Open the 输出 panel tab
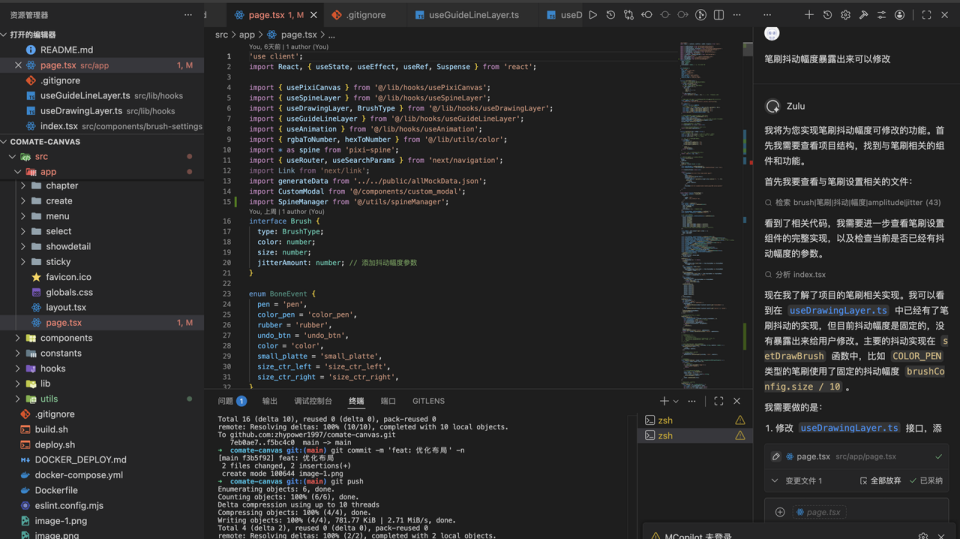Image resolution: width=960 pixels, height=539 pixels. click(x=270, y=401)
